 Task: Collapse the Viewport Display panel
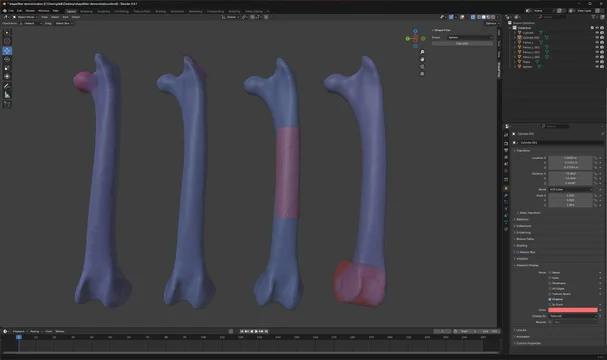point(526,266)
